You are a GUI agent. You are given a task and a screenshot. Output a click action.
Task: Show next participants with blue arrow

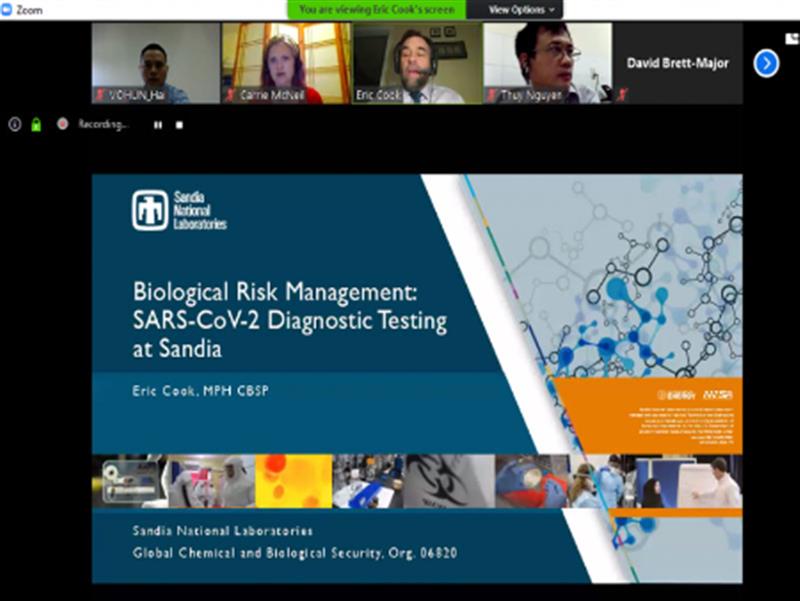[766, 64]
